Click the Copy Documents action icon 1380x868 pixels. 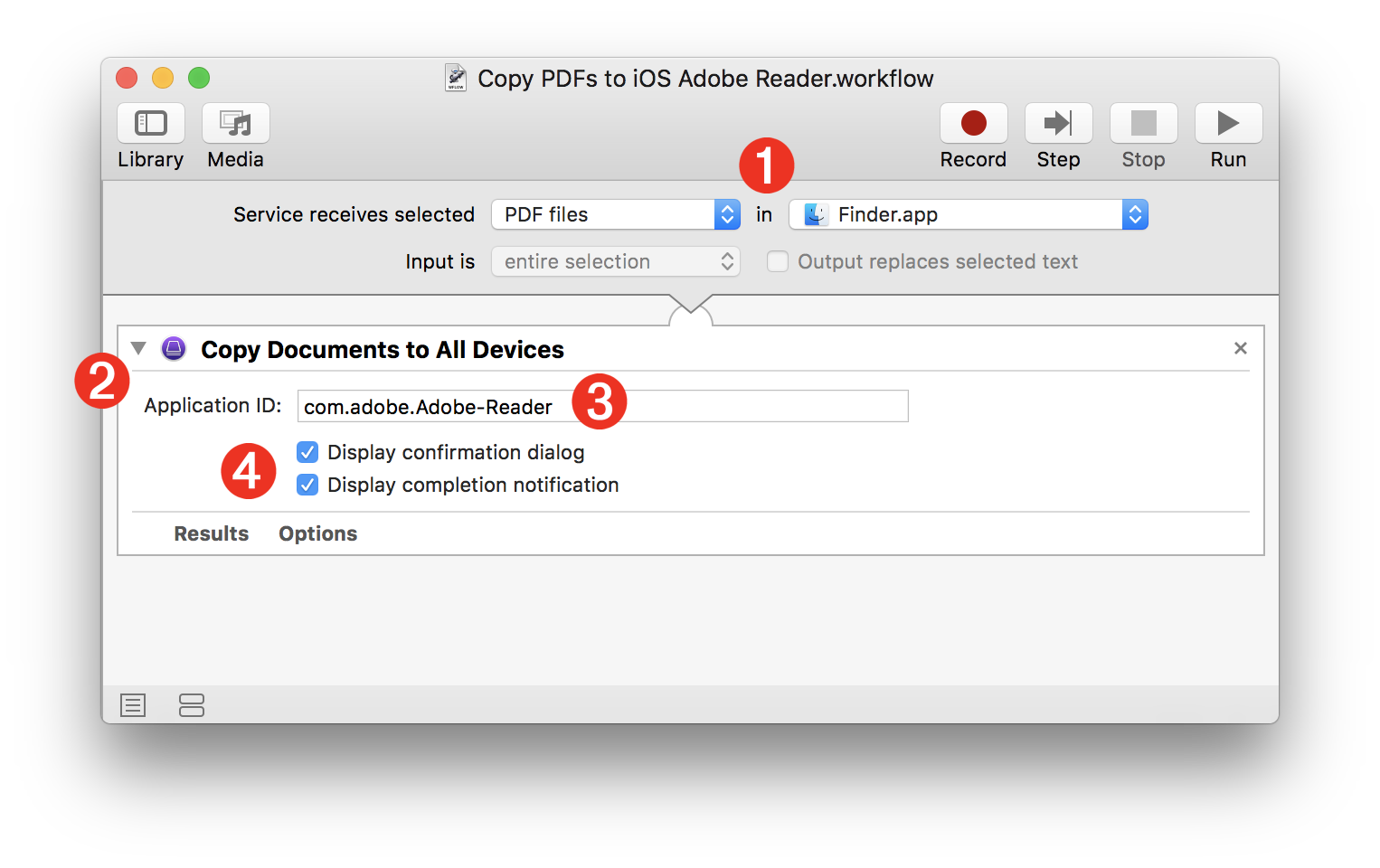click(174, 349)
